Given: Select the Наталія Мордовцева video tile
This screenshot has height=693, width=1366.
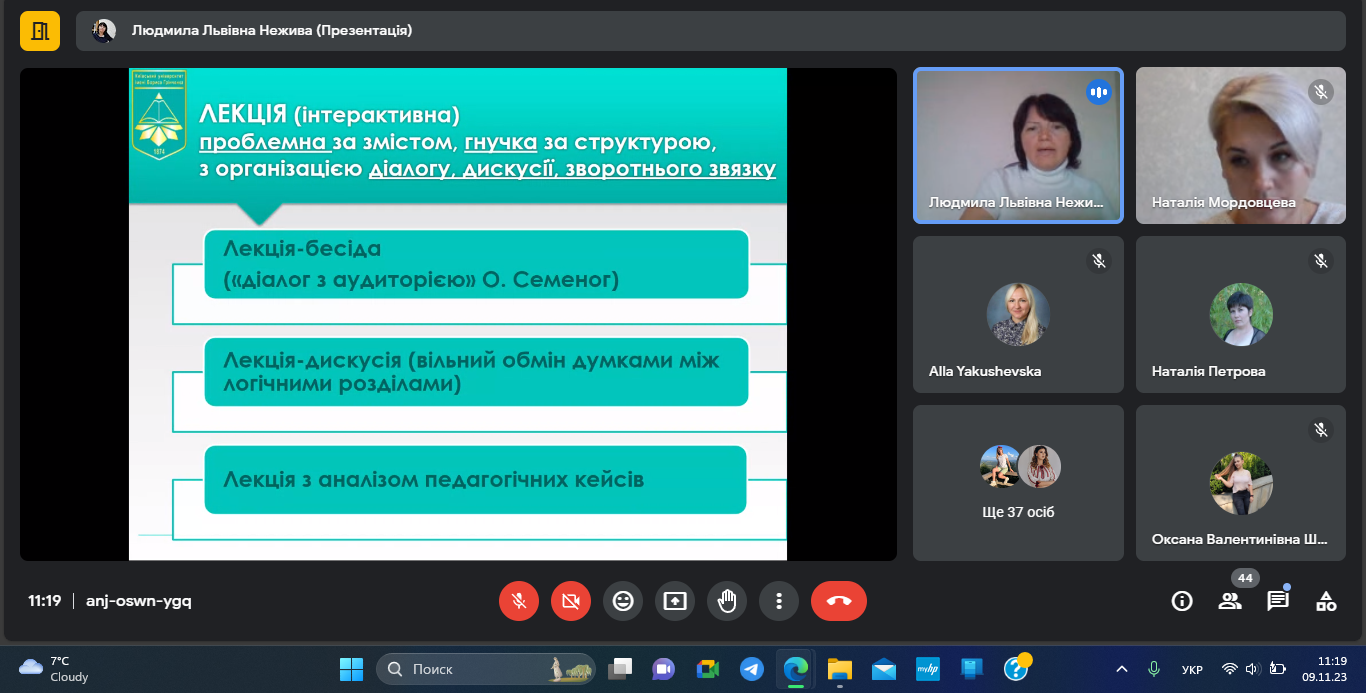Looking at the screenshot, I should (x=1240, y=146).
